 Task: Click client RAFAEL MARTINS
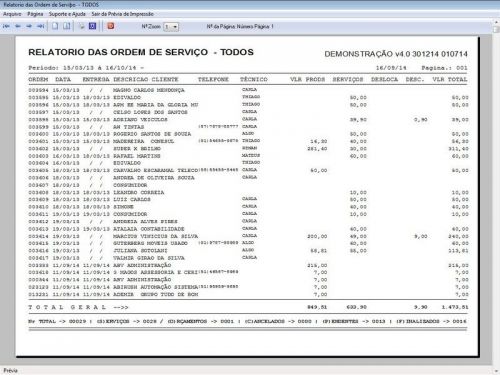[x=137, y=156]
